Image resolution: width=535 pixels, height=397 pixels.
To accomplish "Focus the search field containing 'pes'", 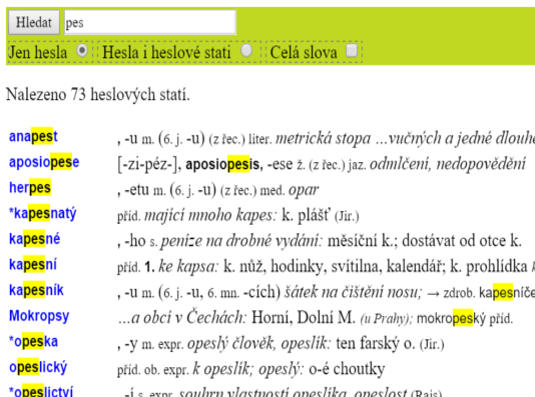I will click(150, 23).
